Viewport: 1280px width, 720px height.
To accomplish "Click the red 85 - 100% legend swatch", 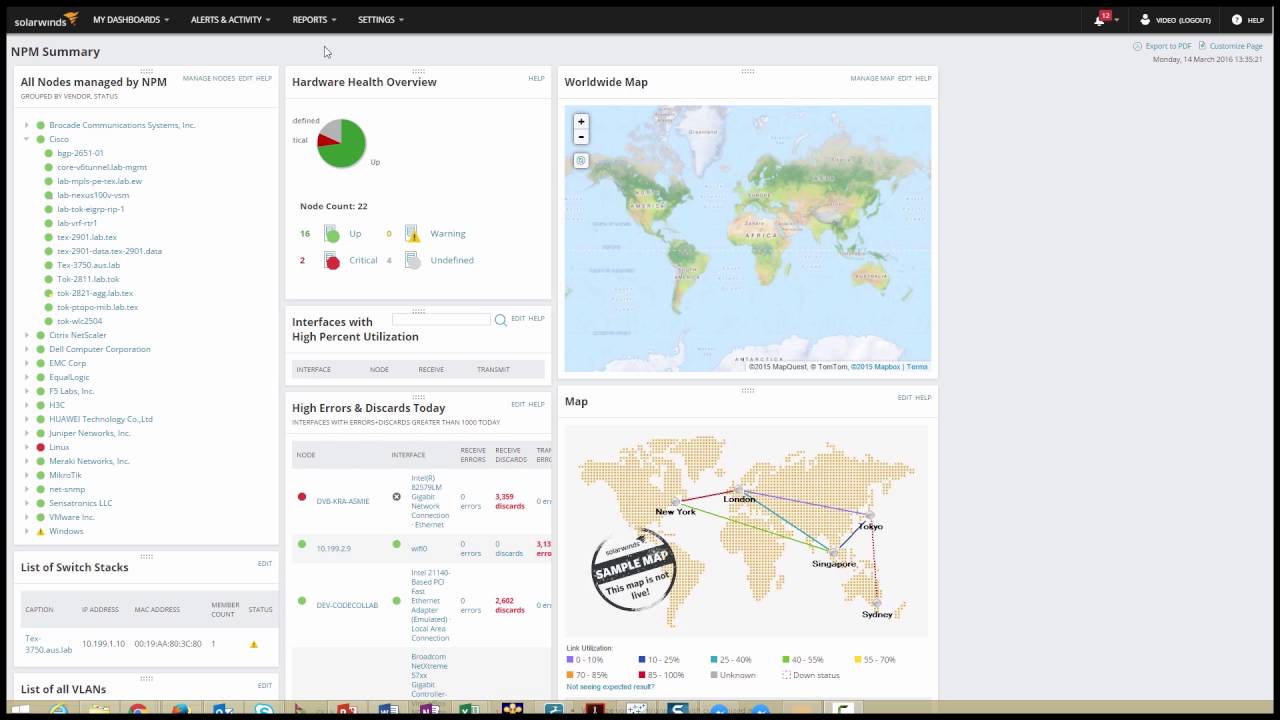I will (642, 675).
